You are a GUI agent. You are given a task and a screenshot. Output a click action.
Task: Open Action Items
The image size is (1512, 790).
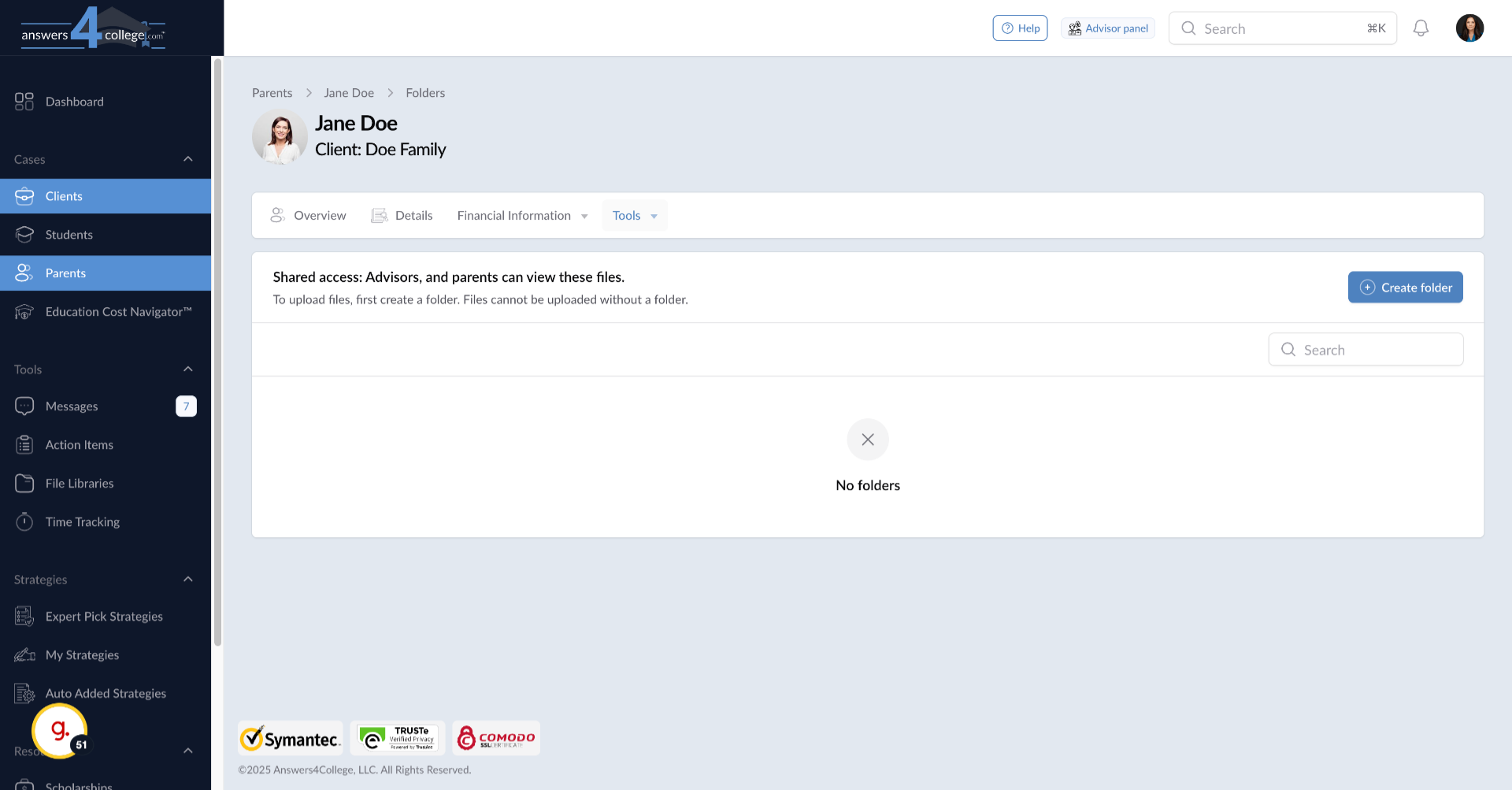point(79,444)
